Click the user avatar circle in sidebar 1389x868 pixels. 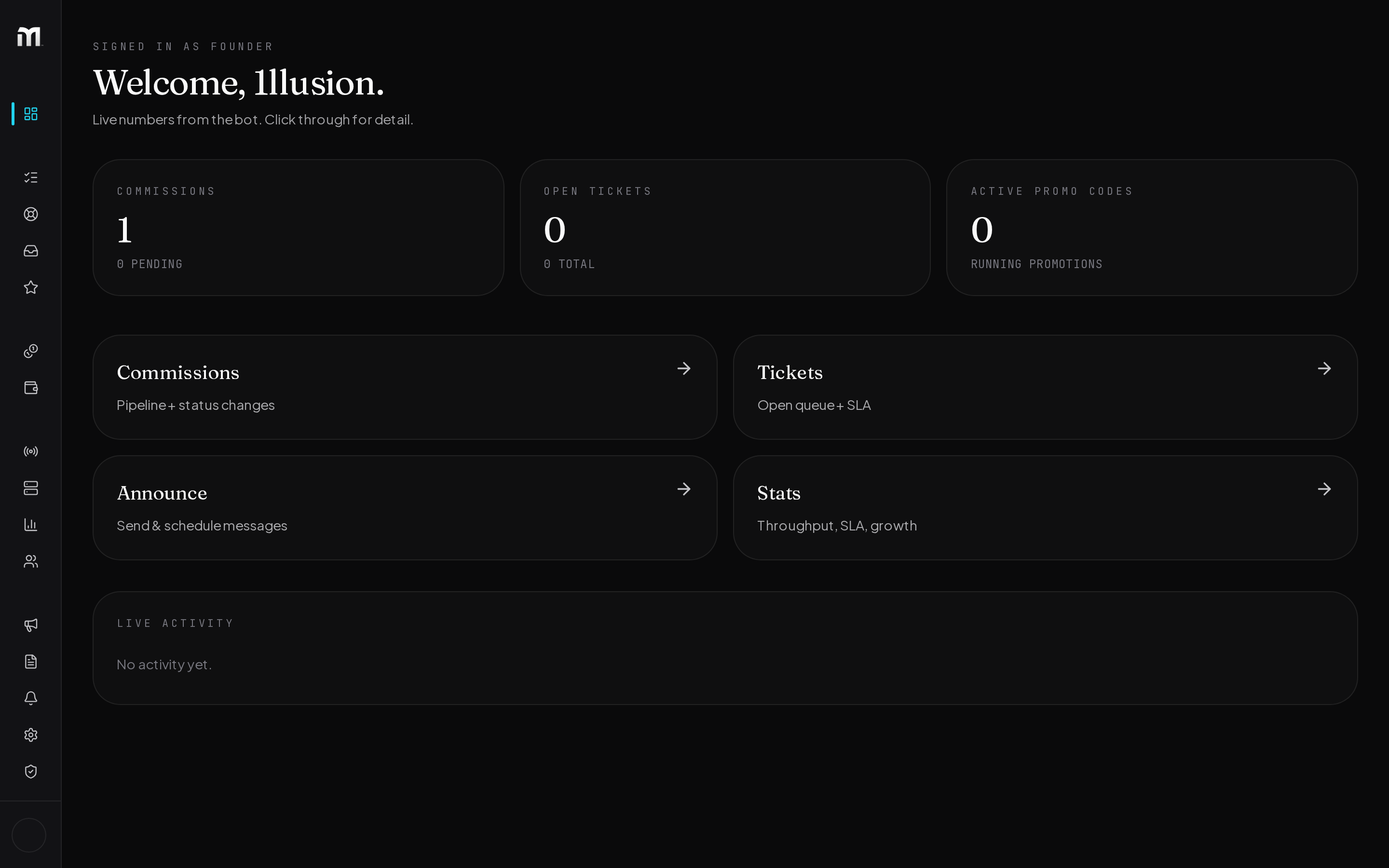tap(29, 835)
